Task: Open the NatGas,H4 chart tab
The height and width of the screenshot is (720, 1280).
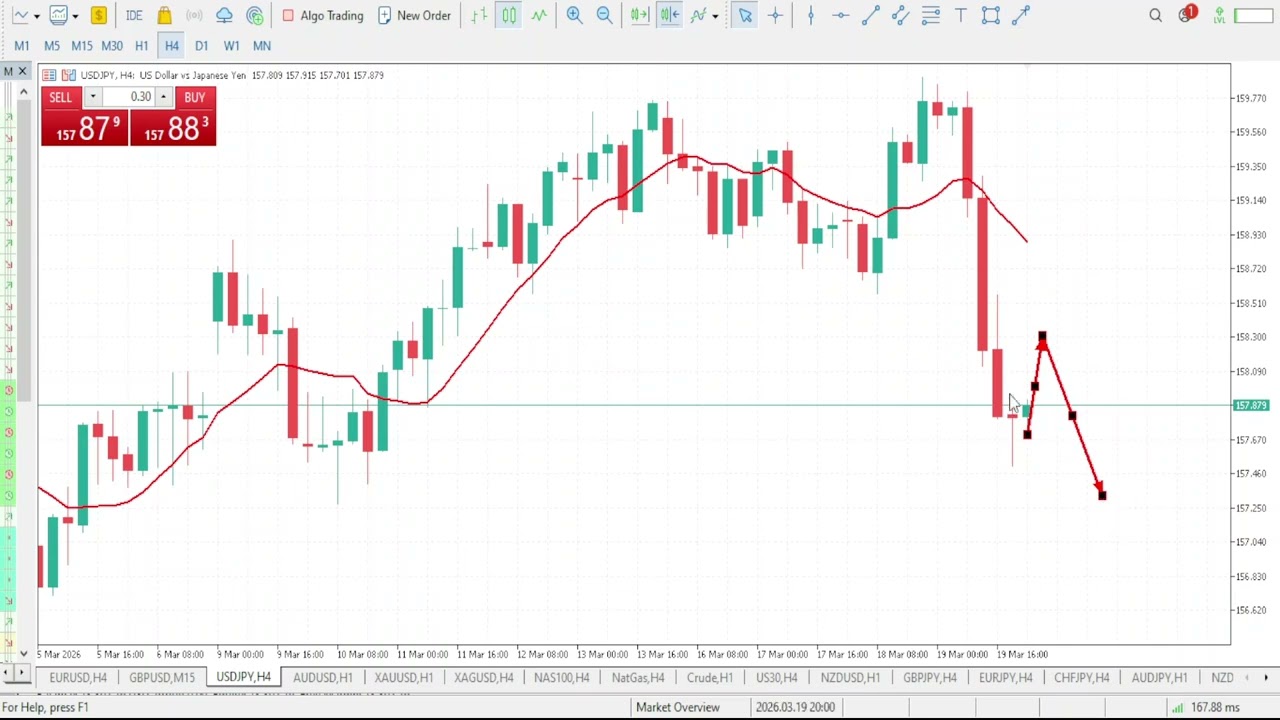Action: point(638,678)
